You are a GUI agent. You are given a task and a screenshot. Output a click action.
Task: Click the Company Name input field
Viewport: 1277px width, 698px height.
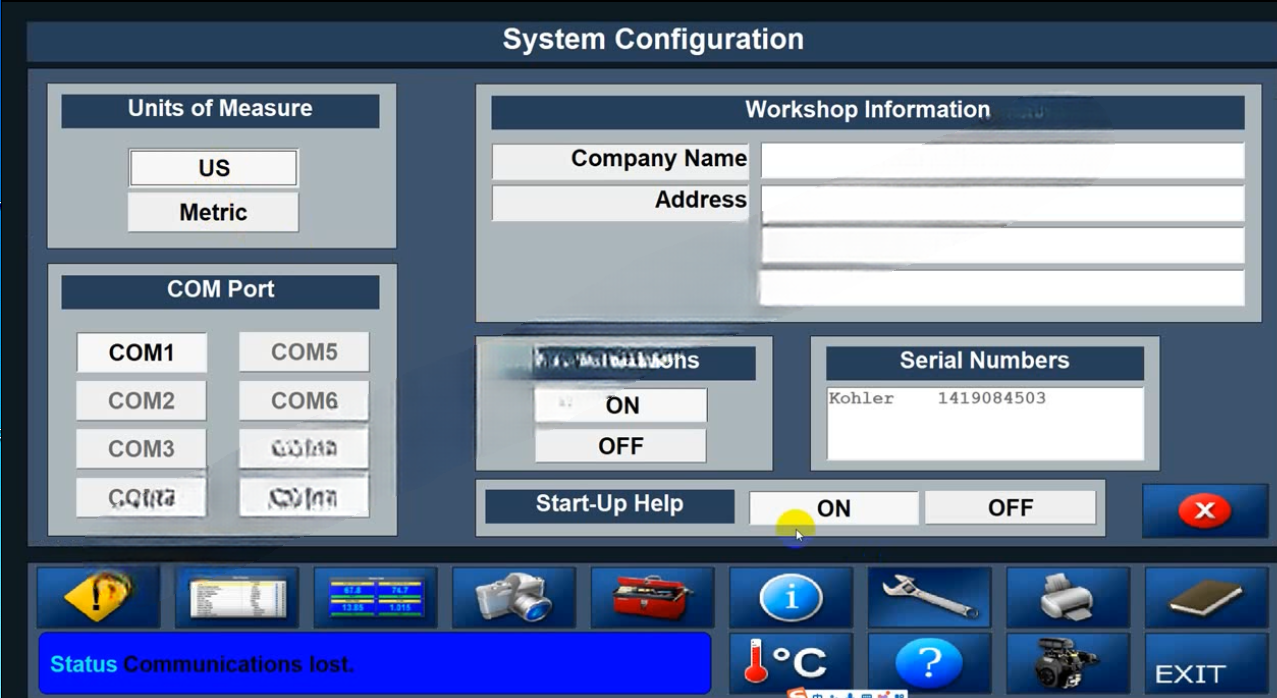(x=1002, y=161)
